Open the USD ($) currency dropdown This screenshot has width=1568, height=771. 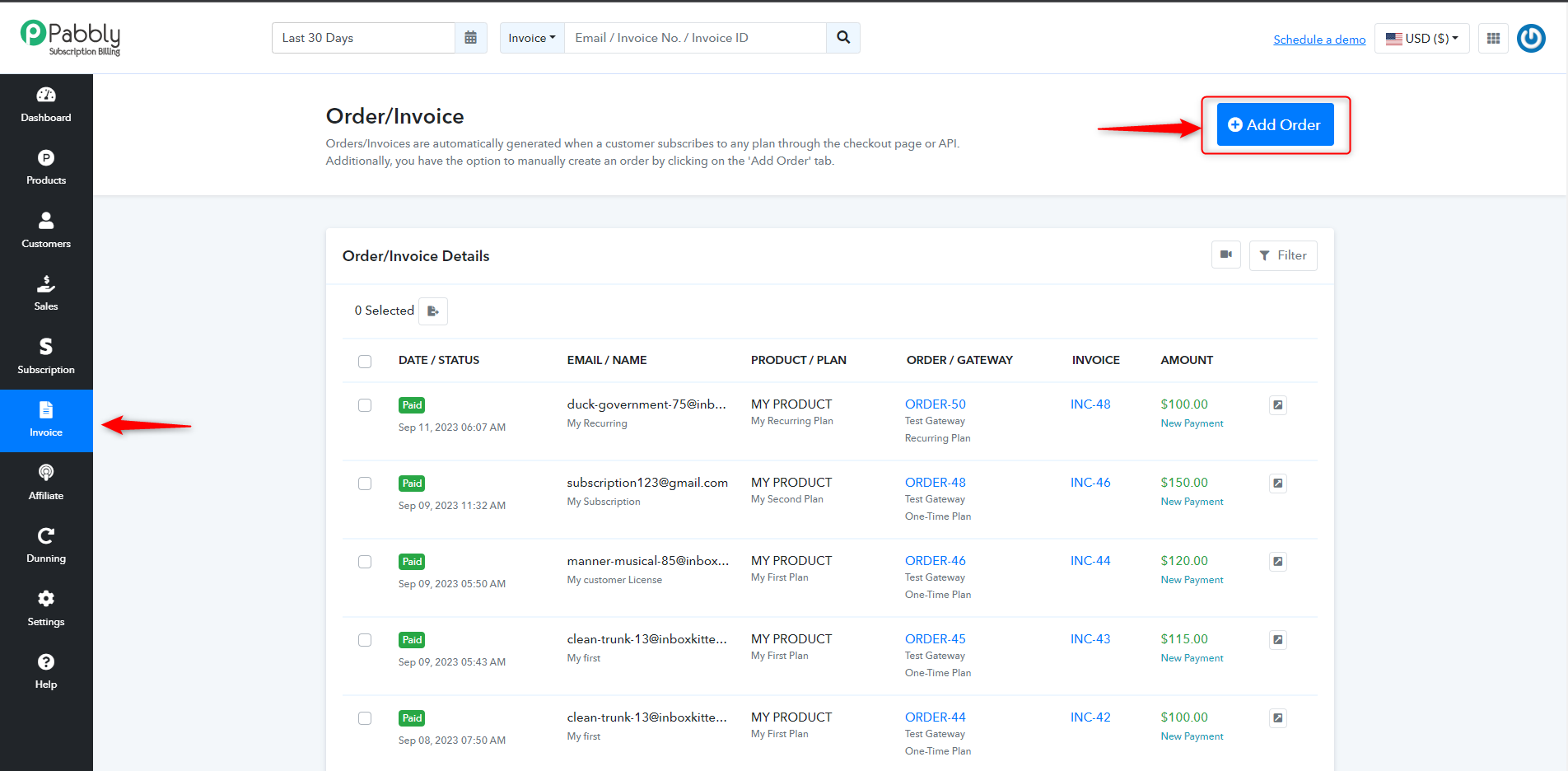(1422, 38)
